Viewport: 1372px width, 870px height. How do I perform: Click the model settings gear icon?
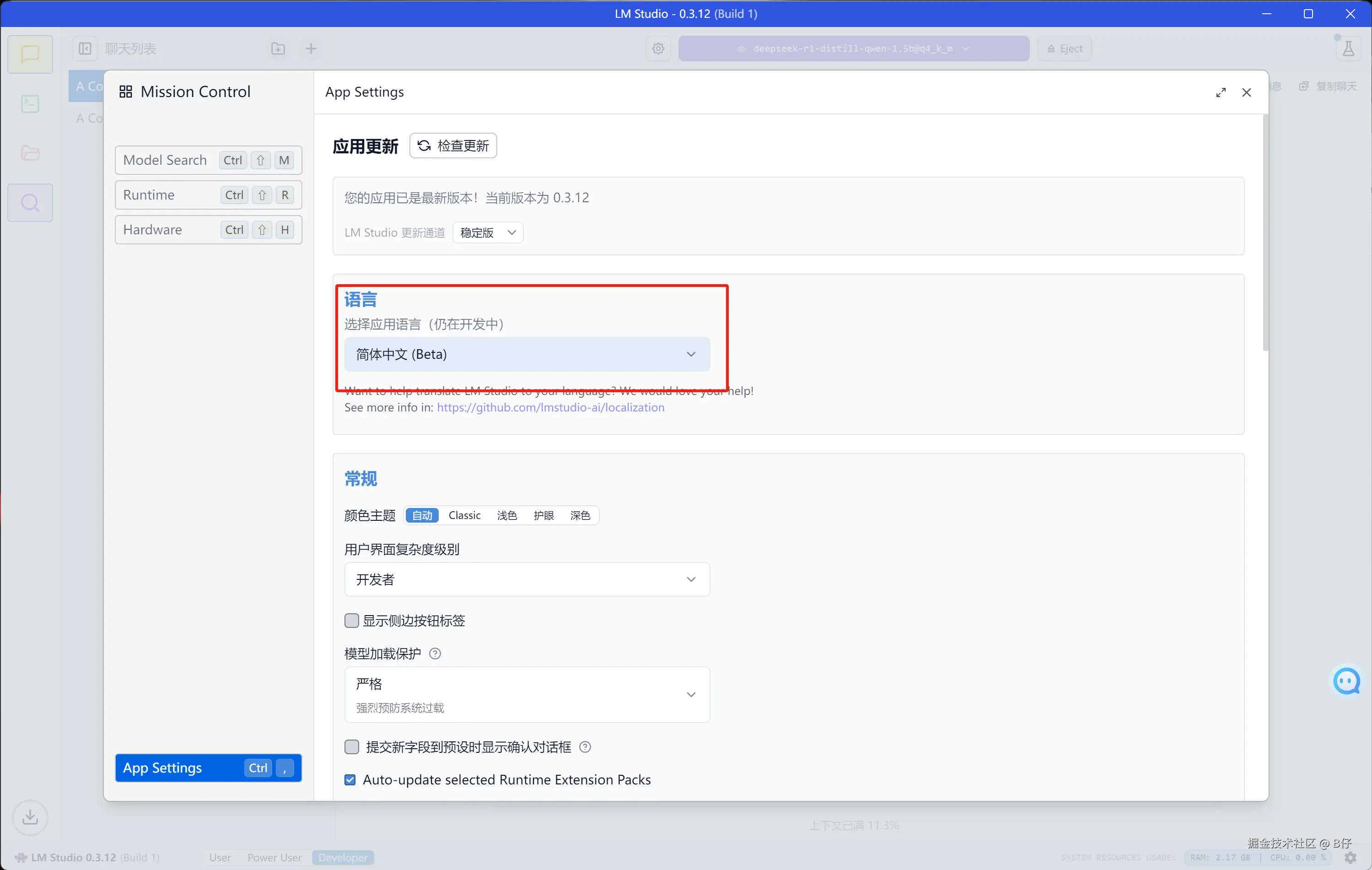[658, 49]
